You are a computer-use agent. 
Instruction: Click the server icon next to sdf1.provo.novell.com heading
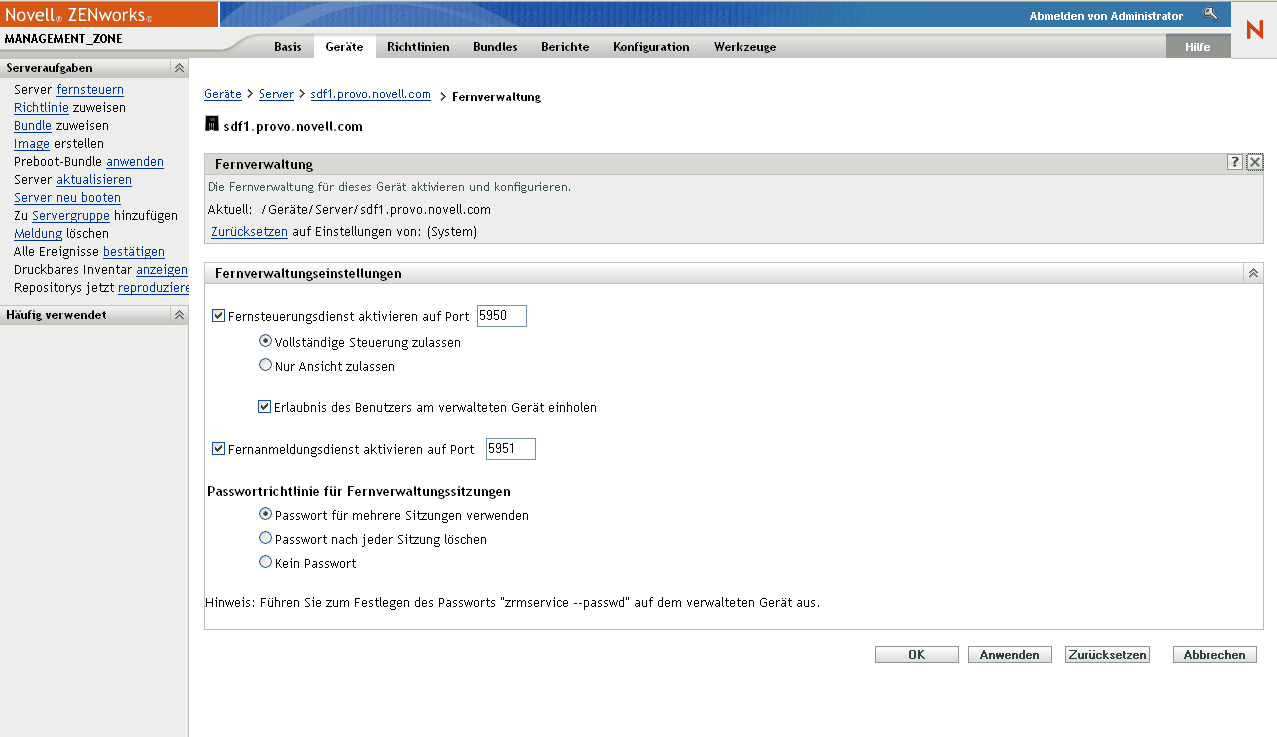(211, 125)
